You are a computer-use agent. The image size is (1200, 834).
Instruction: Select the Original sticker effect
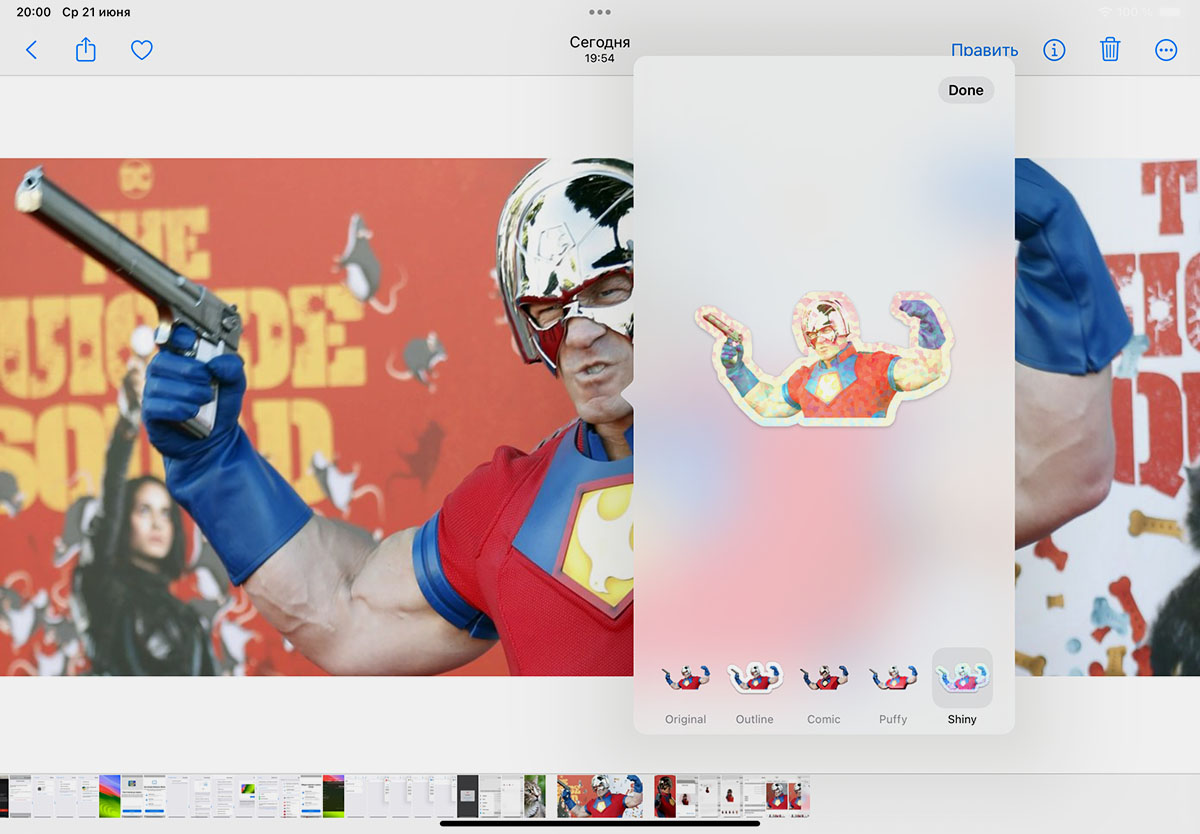(685, 679)
